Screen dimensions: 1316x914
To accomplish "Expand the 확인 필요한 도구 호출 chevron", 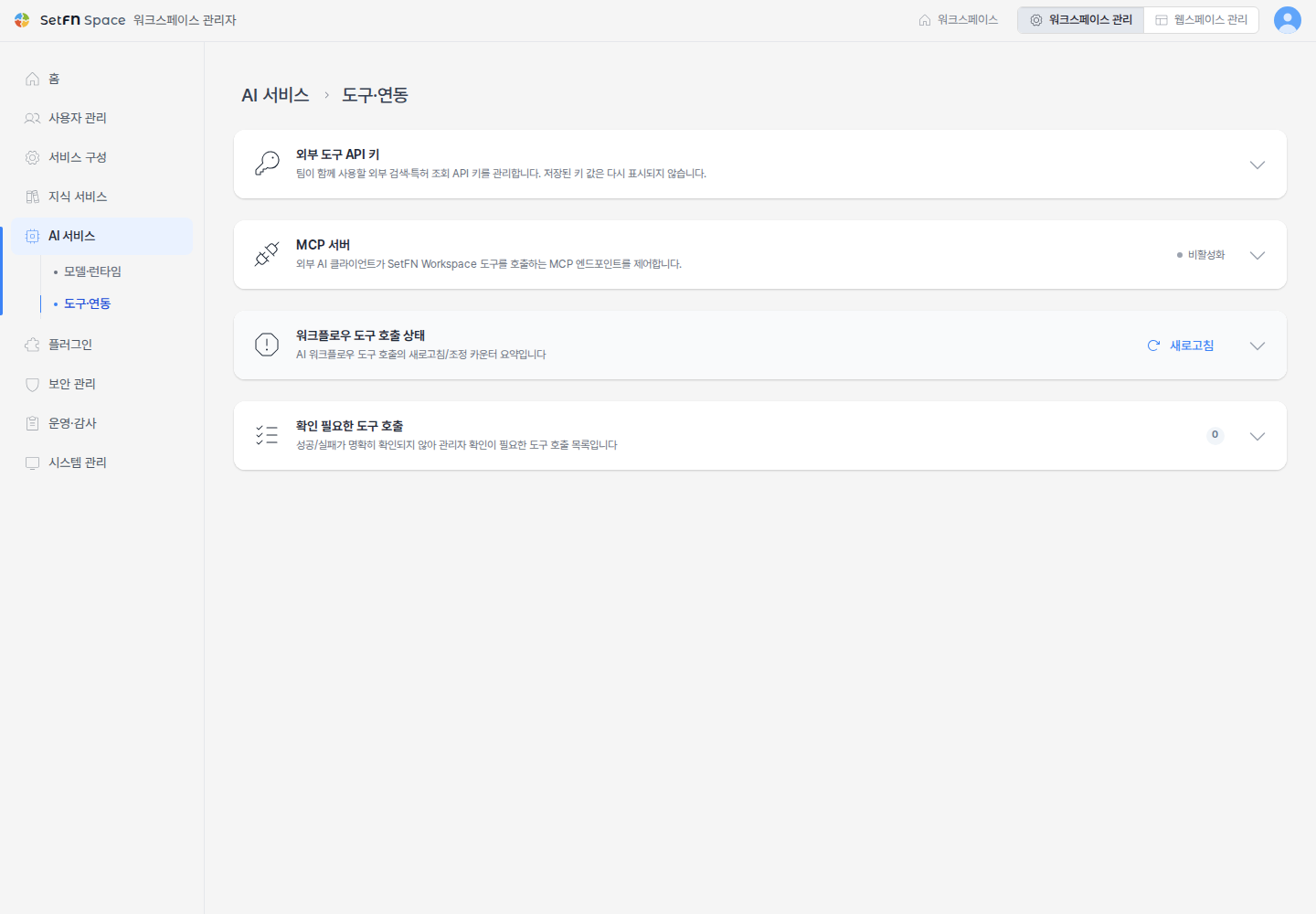I will (1258, 436).
